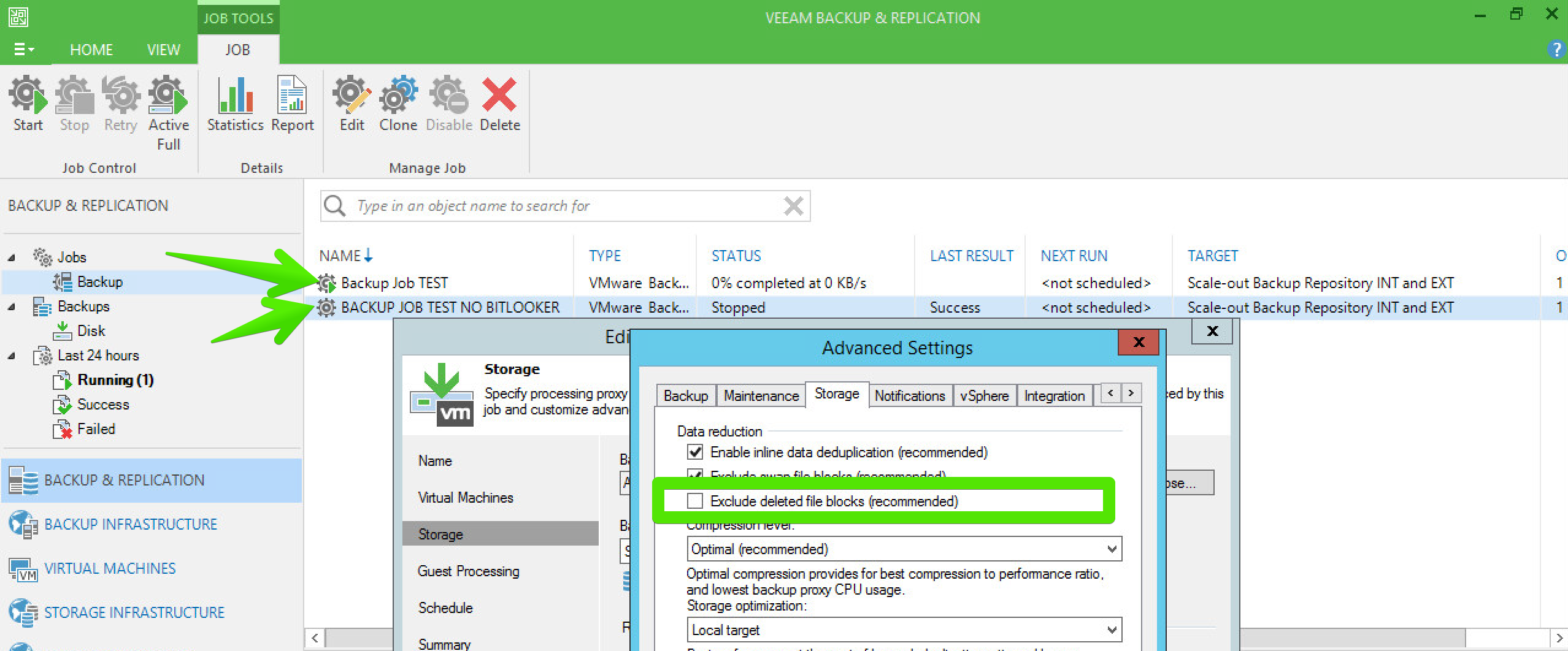The width and height of the screenshot is (1568, 651).
Task: Select Success sessions node
Action: [x=103, y=405]
